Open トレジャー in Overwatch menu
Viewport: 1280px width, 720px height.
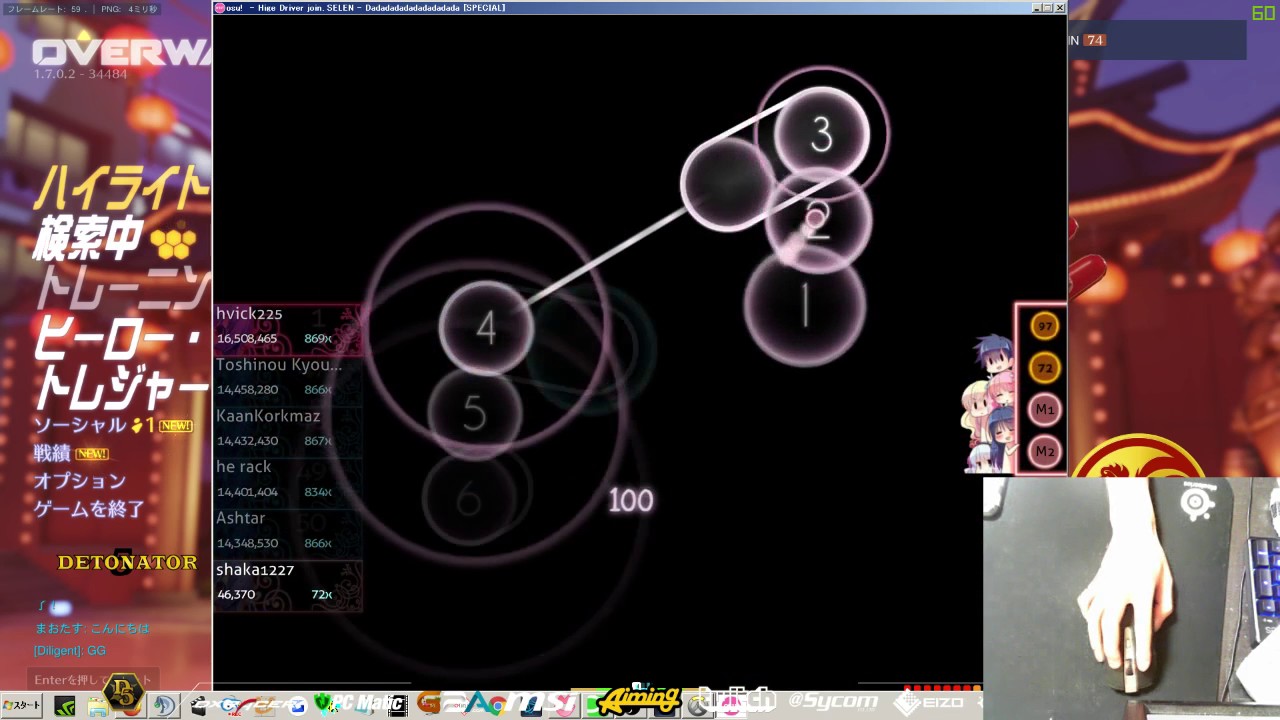coord(122,387)
